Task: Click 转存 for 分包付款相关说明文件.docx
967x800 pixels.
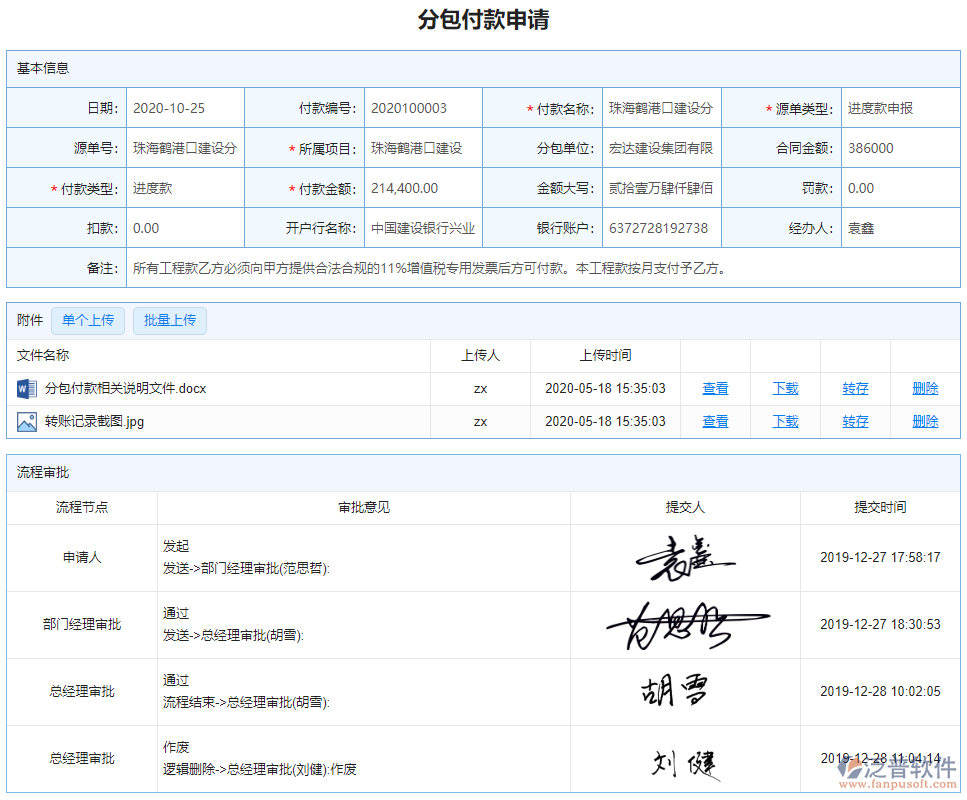Action: (855, 389)
